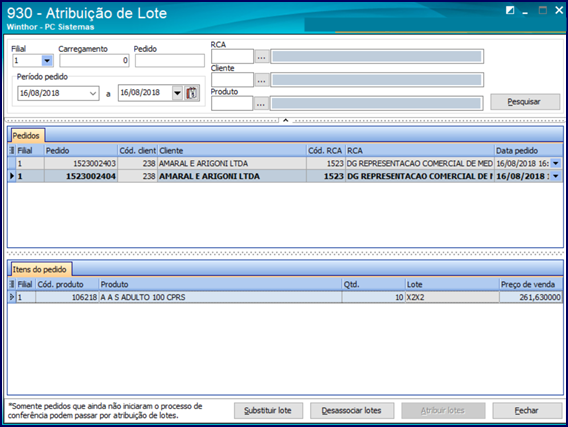Click the Substituir lote button

pyautogui.click(x=268, y=411)
